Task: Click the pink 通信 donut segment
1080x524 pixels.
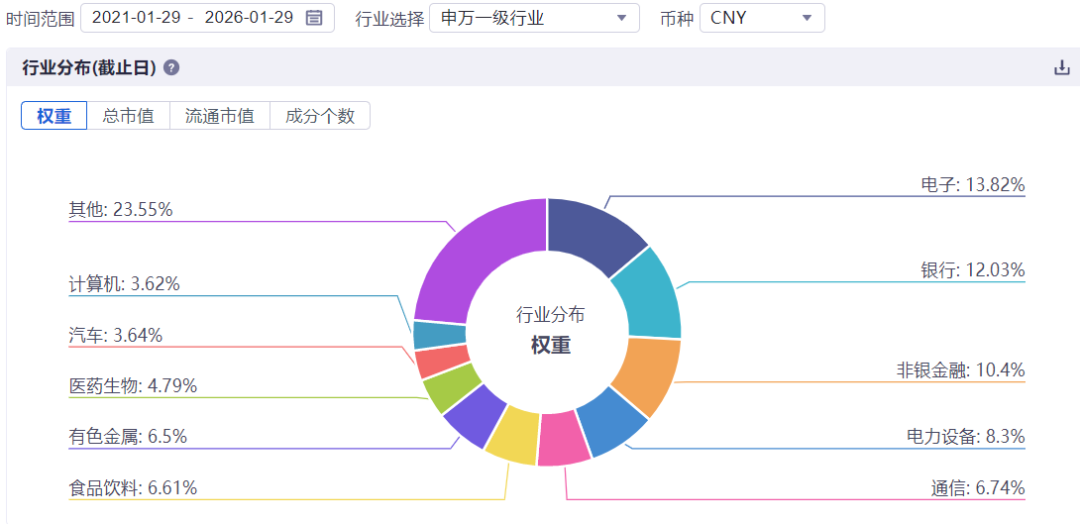Action: tap(563, 438)
